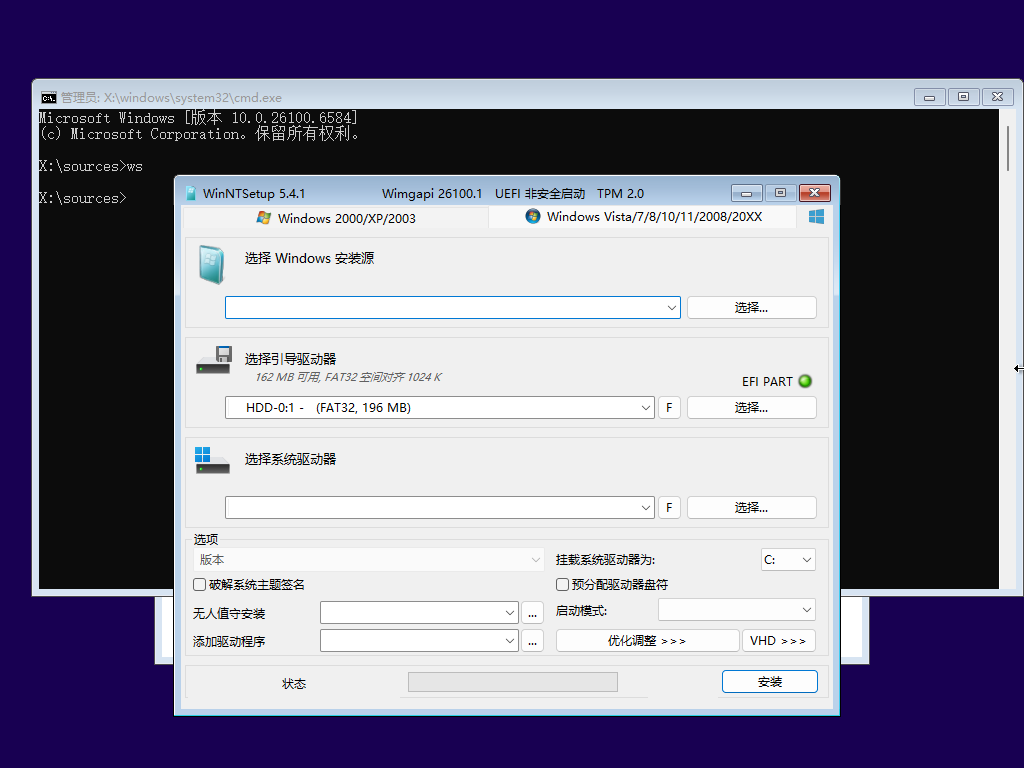The image size is (1024, 768).
Task: Click the 安装 install button
Action: [770, 682]
